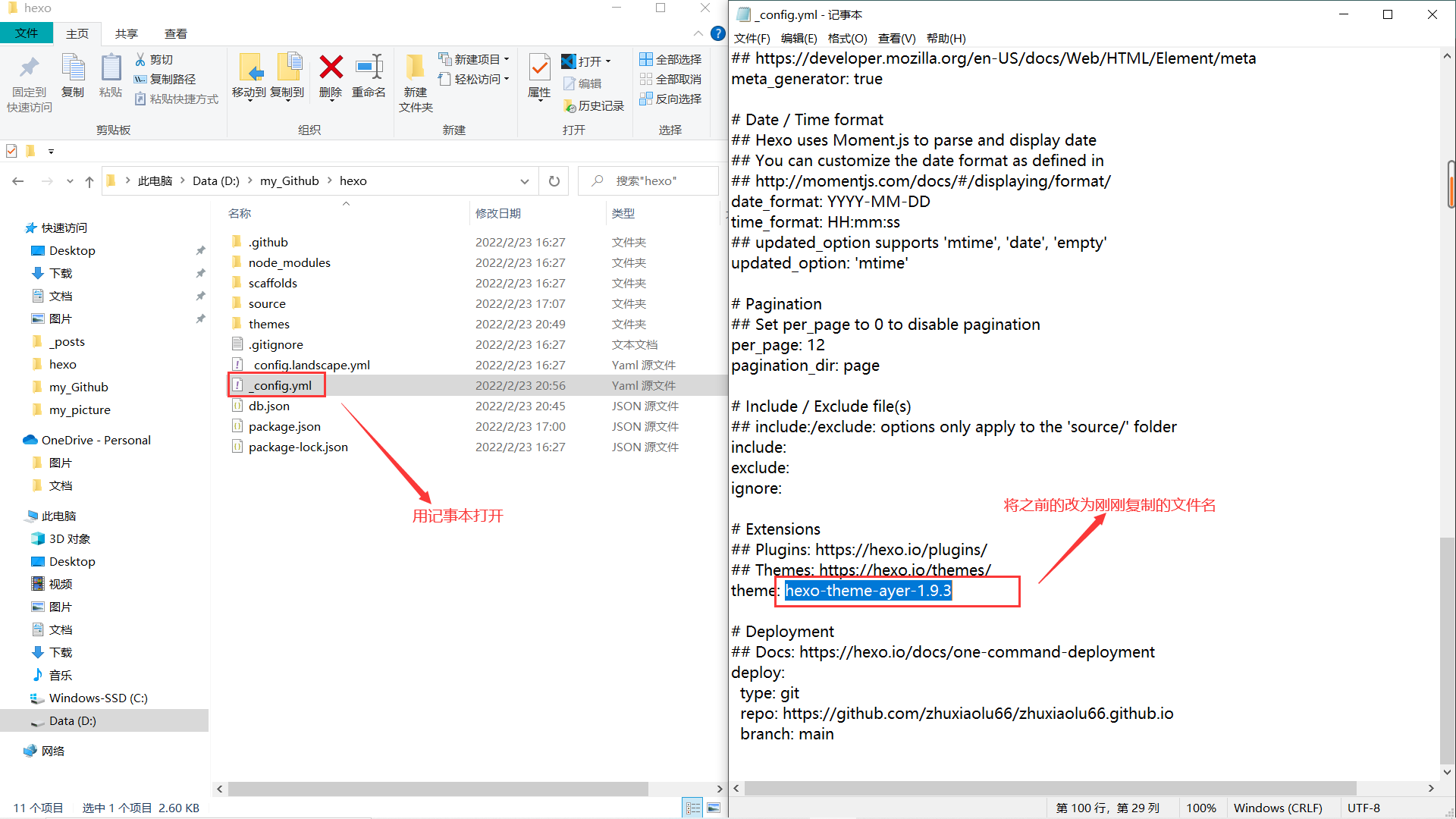
Task: Click Paste shortcut (粘贴快捷方式) item
Action: point(176,99)
